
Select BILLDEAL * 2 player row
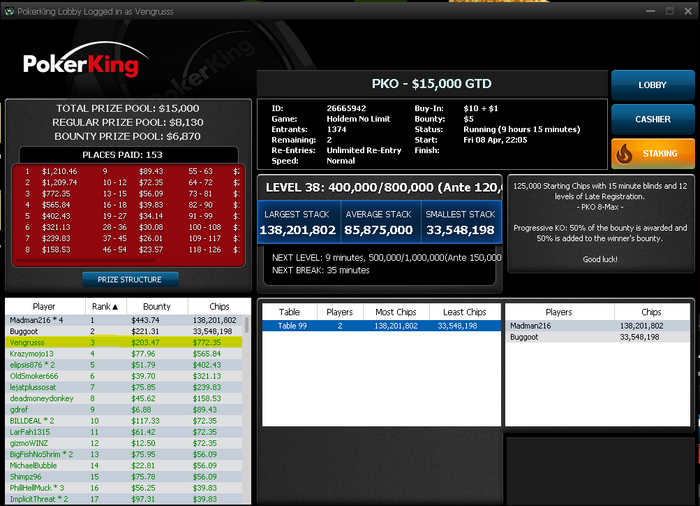tap(124, 421)
